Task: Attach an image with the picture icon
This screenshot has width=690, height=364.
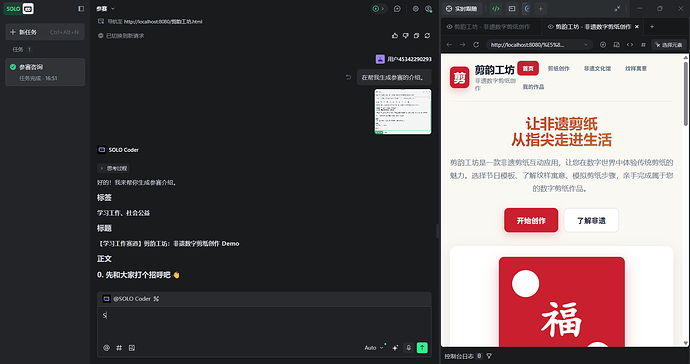Action: click(x=132, y=348)
